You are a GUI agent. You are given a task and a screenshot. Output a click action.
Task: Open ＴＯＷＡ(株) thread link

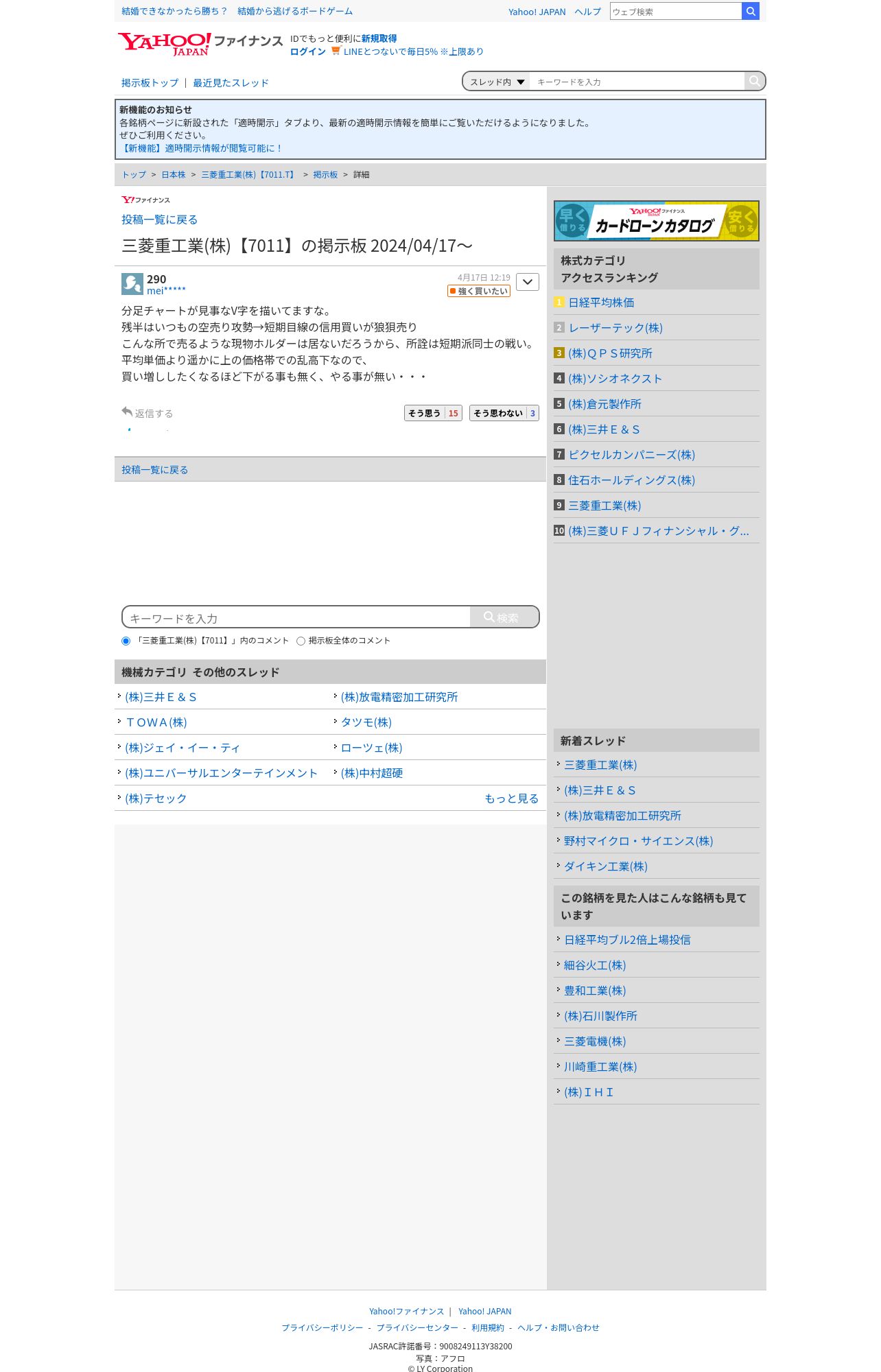point(156,722)
